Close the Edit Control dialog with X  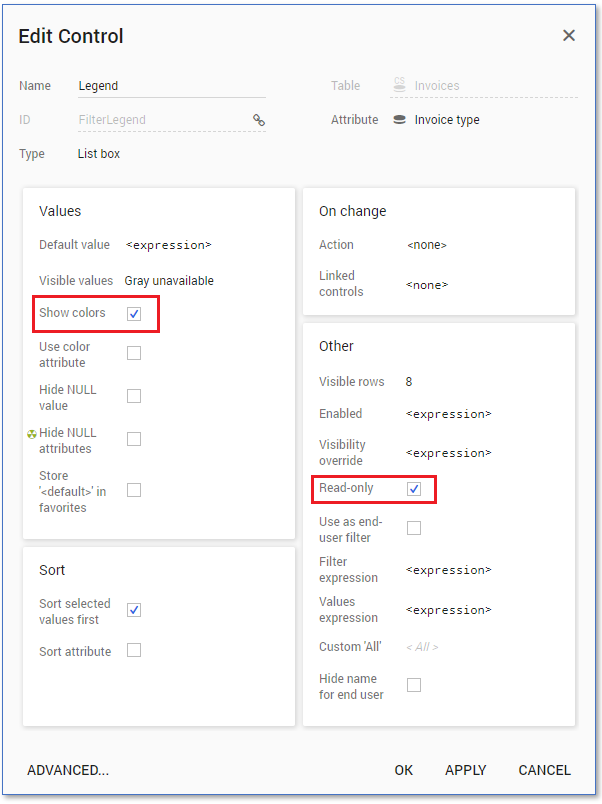coord(568,36)
